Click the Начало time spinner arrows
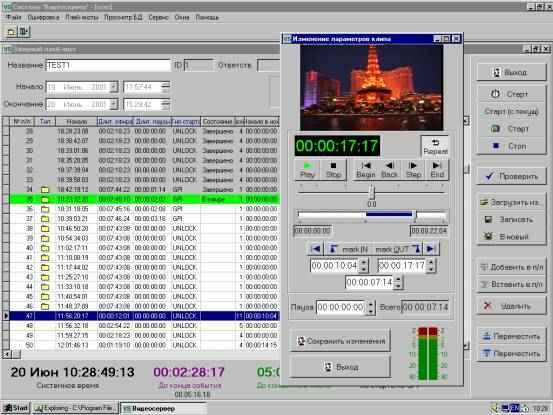This screenshot has height=415, width=553. (165, 87)
